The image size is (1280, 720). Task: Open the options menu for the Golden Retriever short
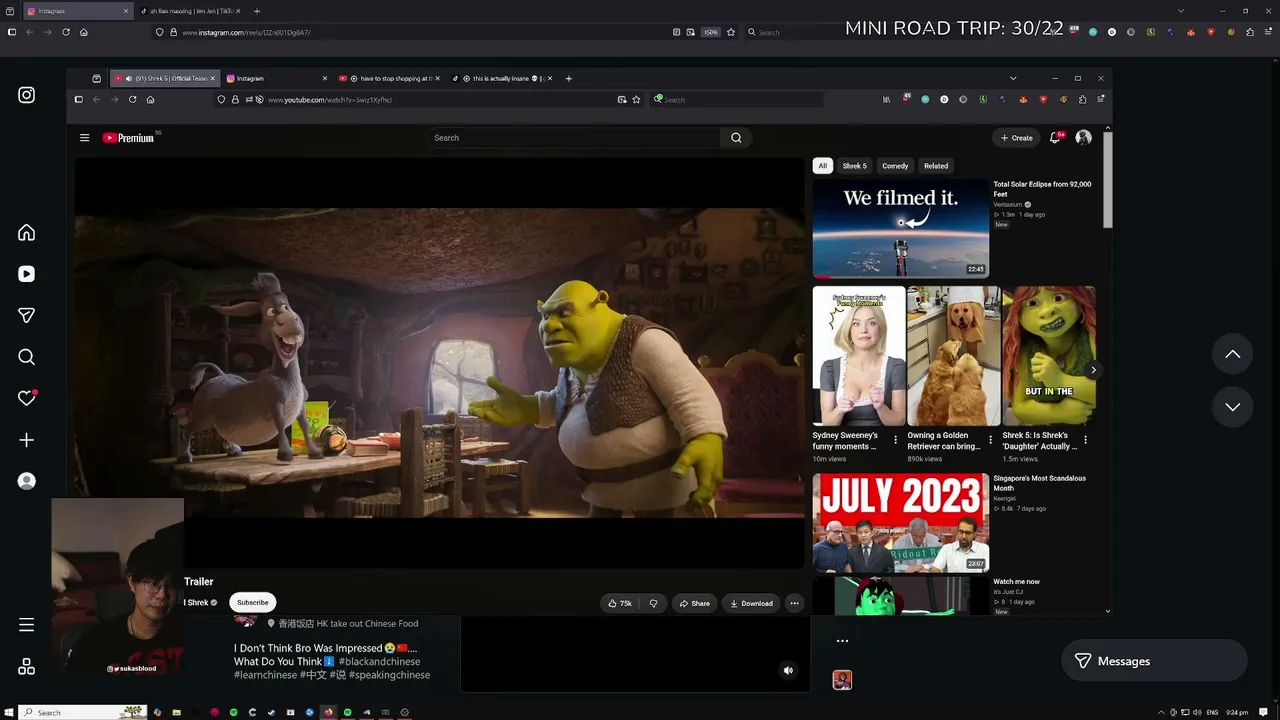[990, 440]
